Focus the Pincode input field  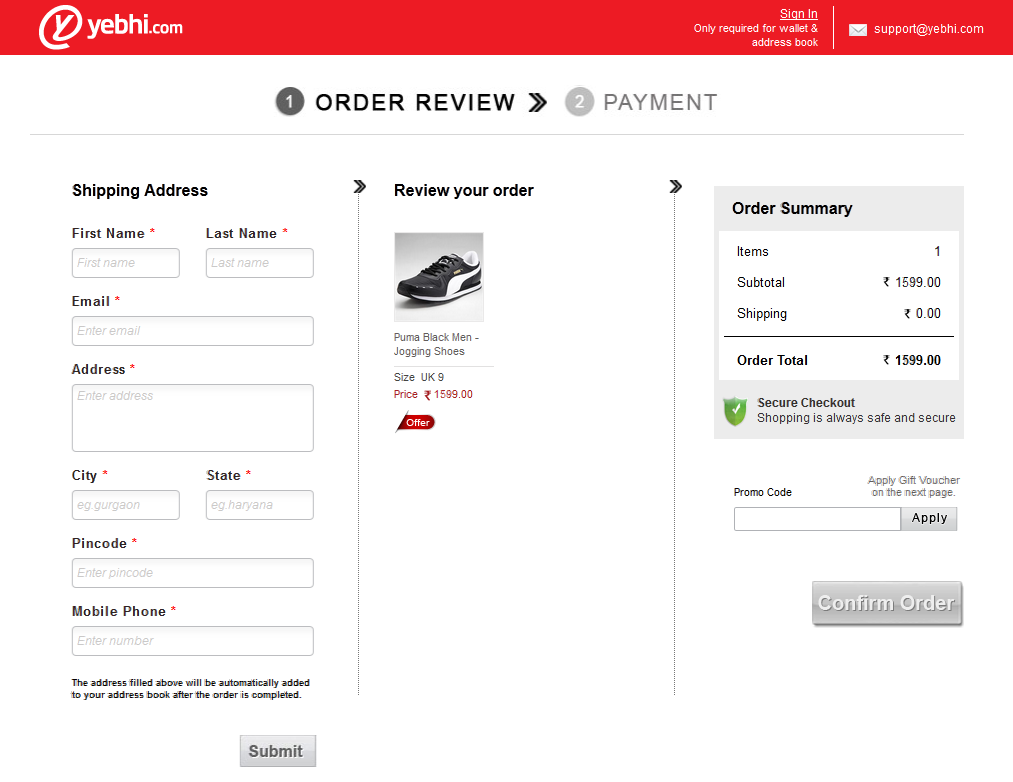point(193,573)
